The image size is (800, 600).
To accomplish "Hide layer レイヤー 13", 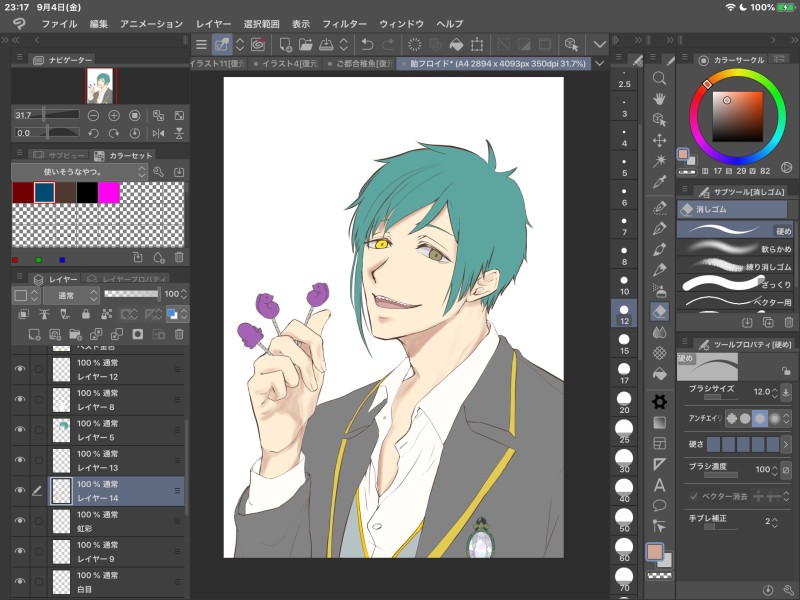I will (x=19, y=461).
